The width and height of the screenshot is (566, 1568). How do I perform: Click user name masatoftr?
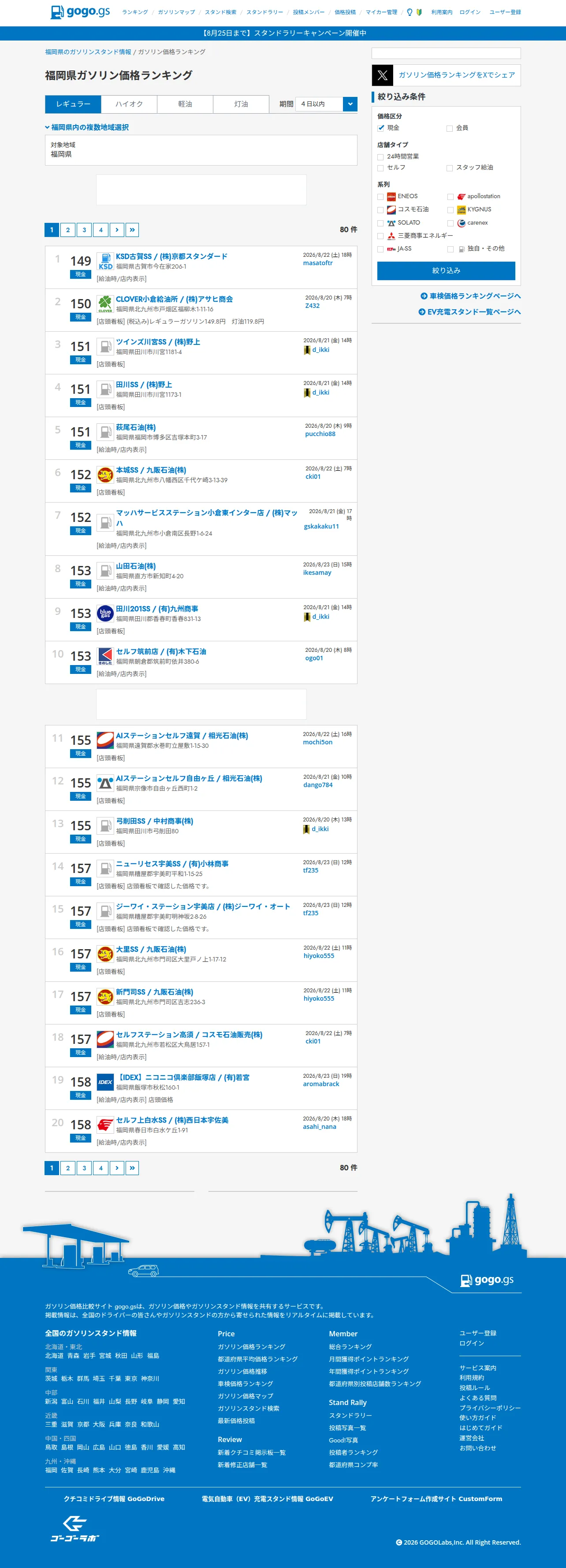(x=318, y=263)
